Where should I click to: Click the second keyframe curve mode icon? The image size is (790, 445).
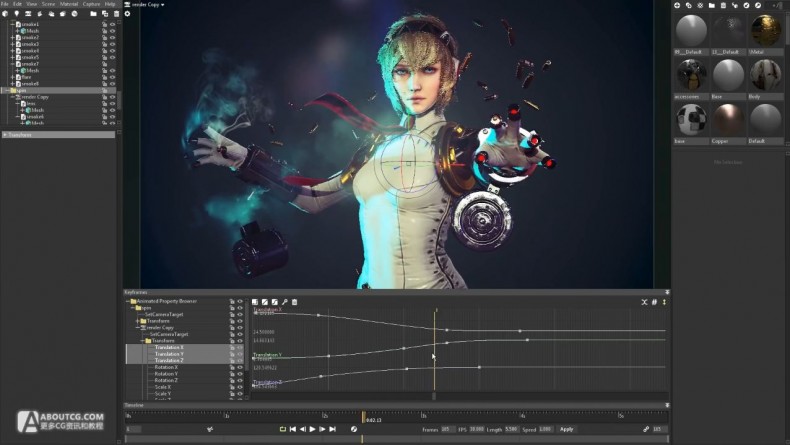(265, 302)
